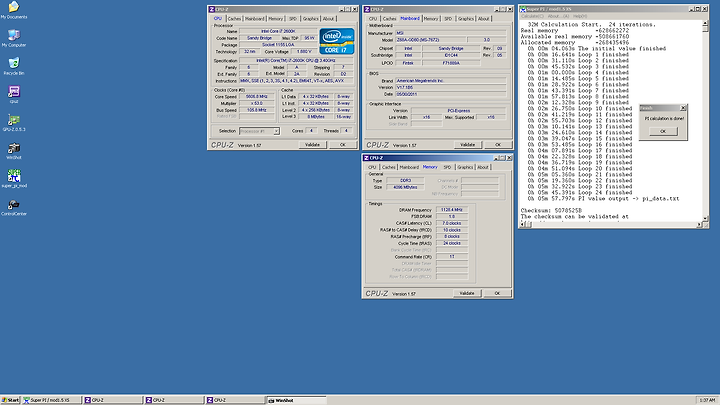Activate the first CPU-Z taskbar button

coord(112,400)
